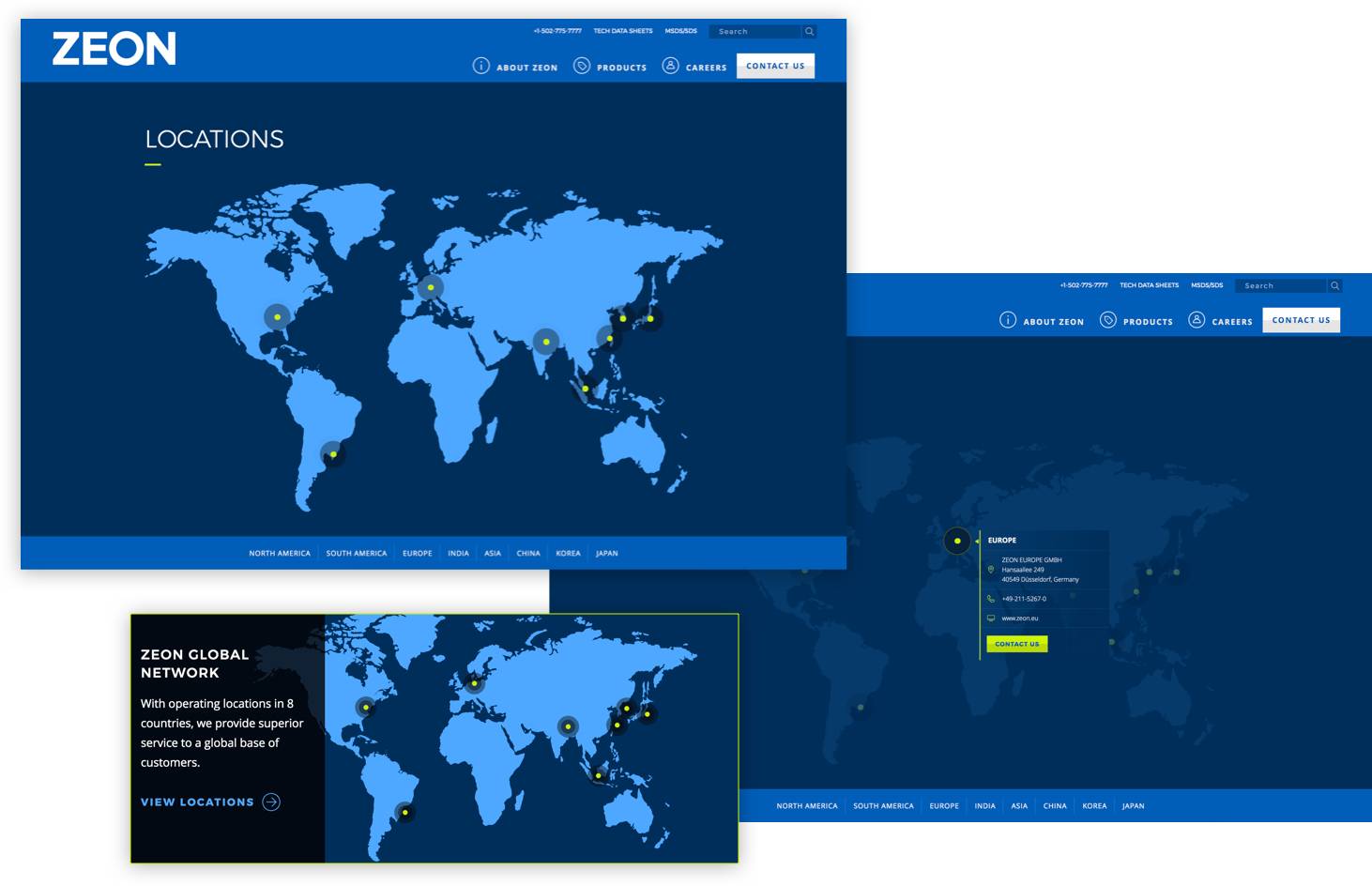The image size is (1372, 886).
Task: Select Europe tab on Europe detail page footer
Action: pos(944,806)
